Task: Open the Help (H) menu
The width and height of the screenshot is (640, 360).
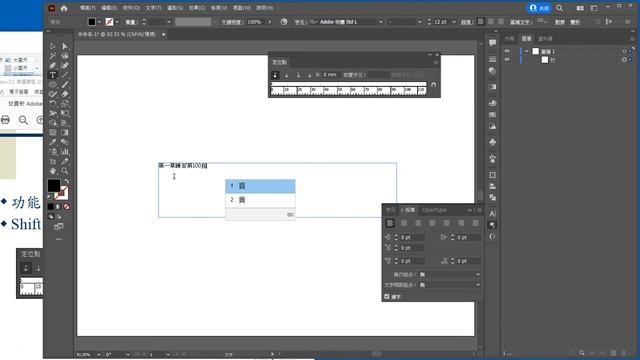Action: pos(265,8)
